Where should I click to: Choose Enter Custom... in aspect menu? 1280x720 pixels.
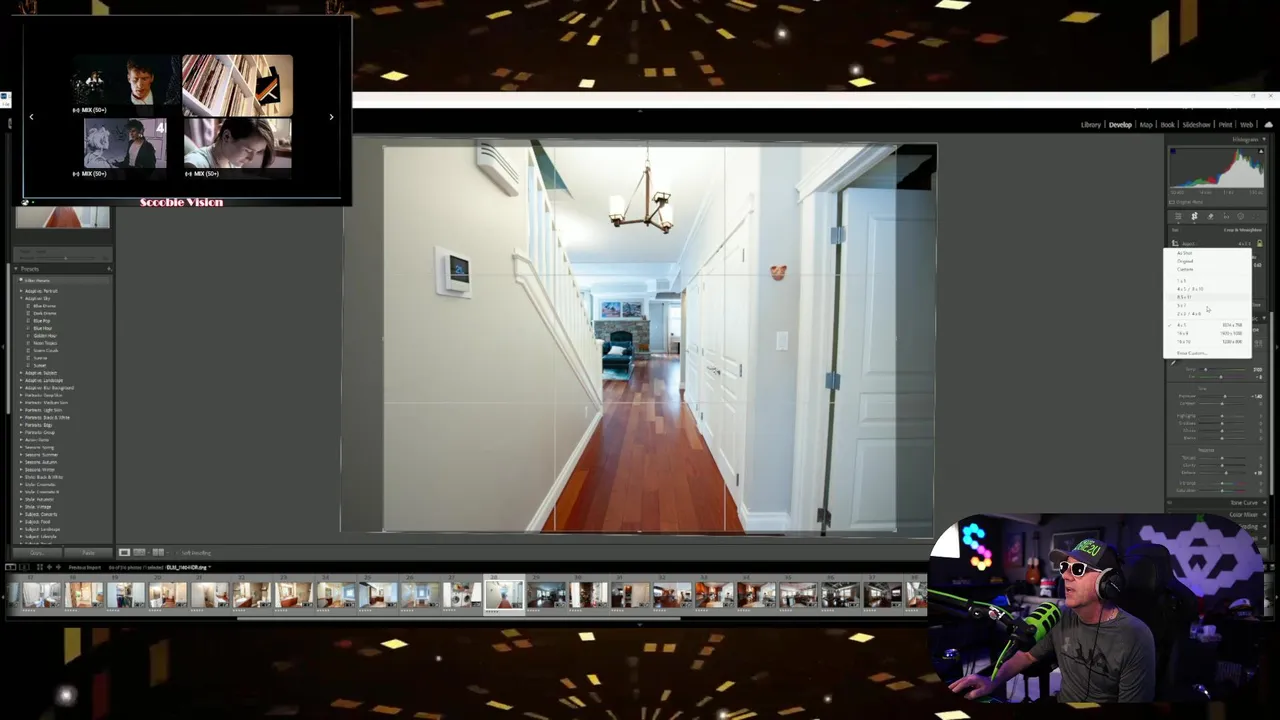click(x=1192, y=353)
